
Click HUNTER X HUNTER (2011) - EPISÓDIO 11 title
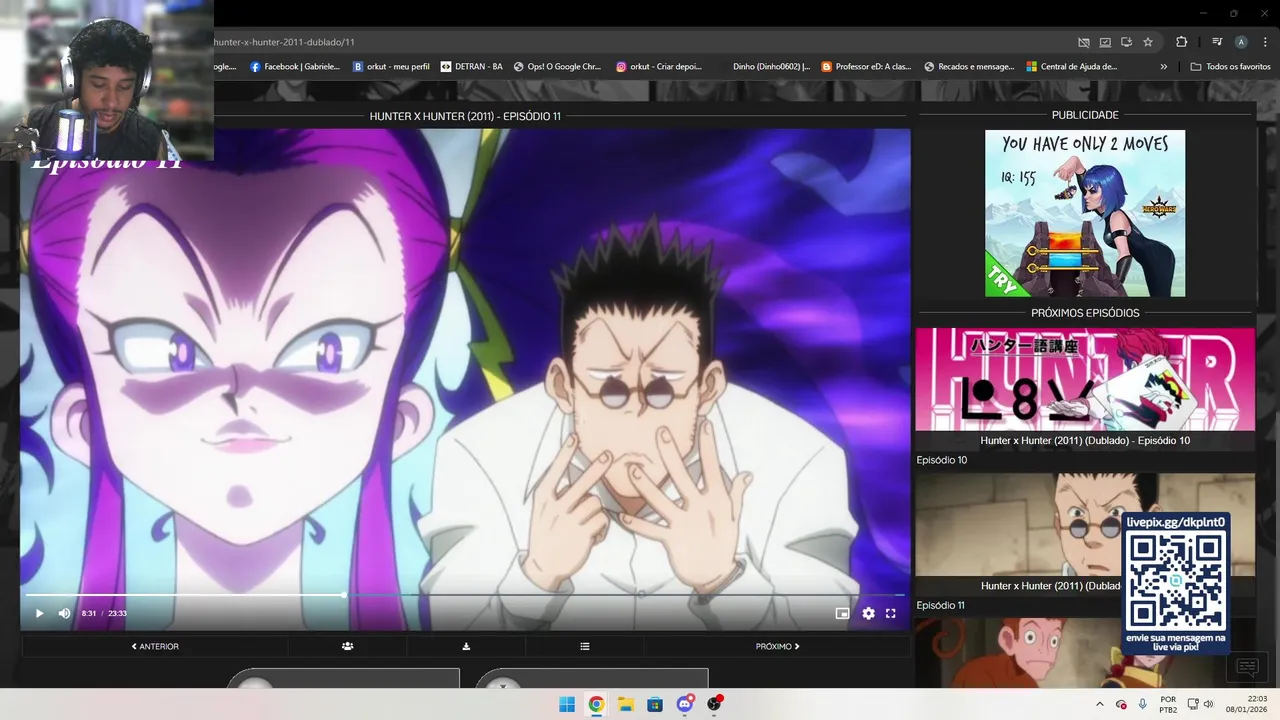click(x=465, y=116)
